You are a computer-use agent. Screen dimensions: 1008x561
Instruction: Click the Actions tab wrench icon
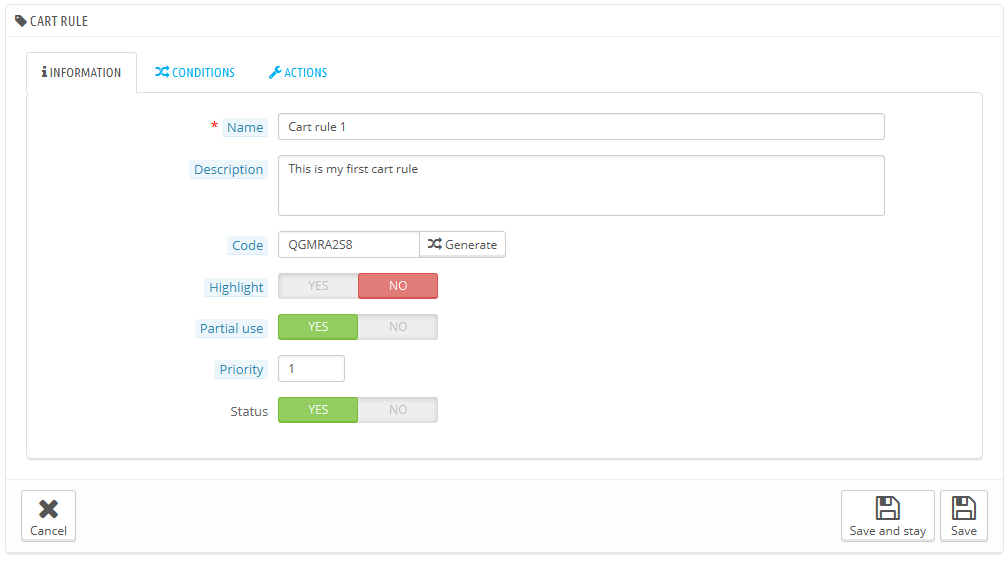point(275,72)
